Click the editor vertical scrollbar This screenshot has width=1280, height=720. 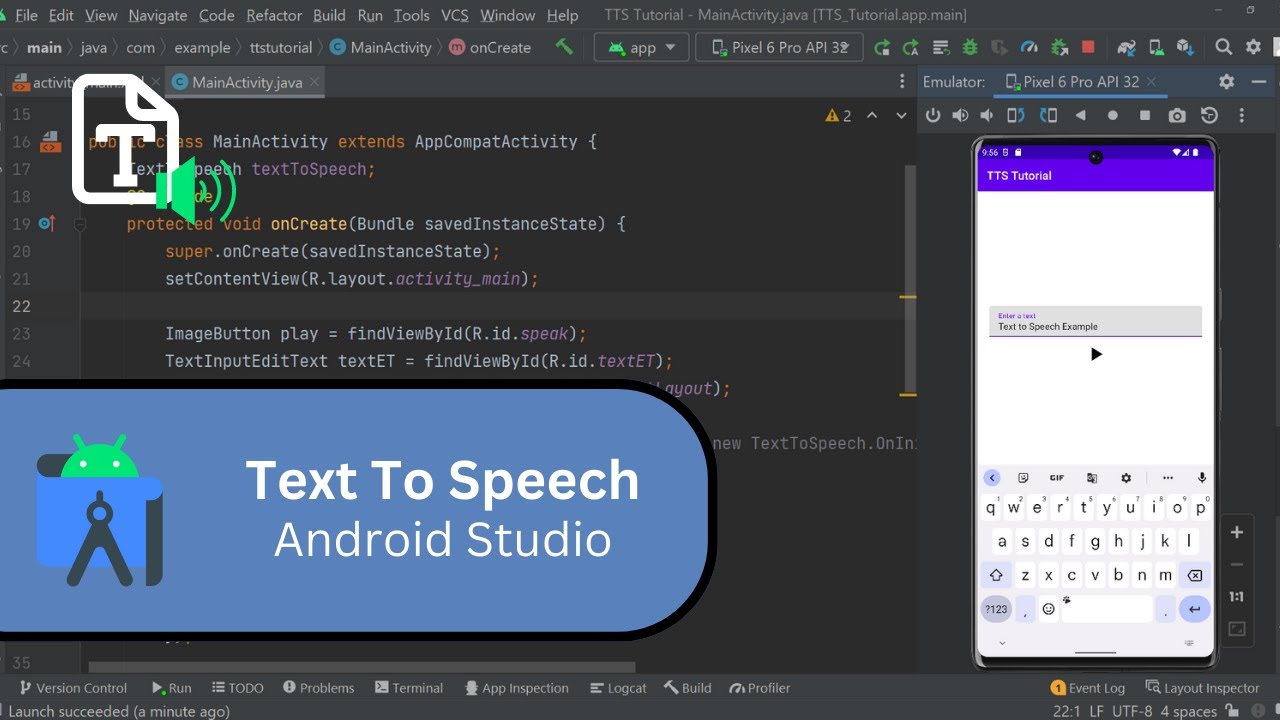coord(910,279)
